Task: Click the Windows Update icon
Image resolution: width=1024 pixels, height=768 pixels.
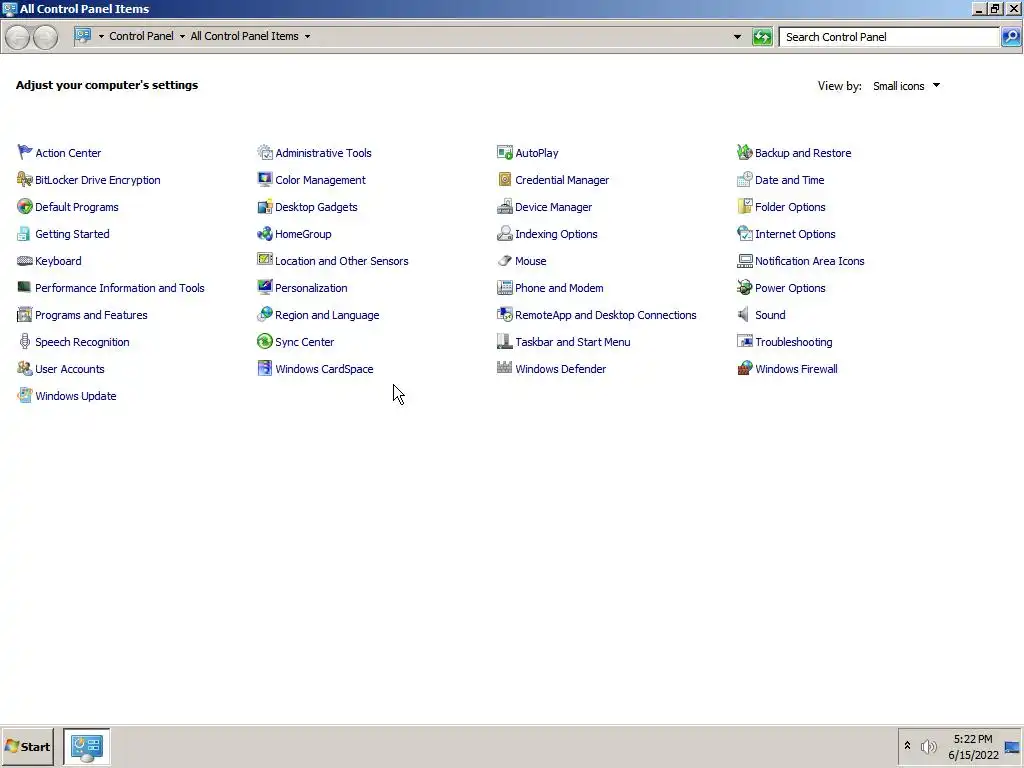Action: [25, 395]
